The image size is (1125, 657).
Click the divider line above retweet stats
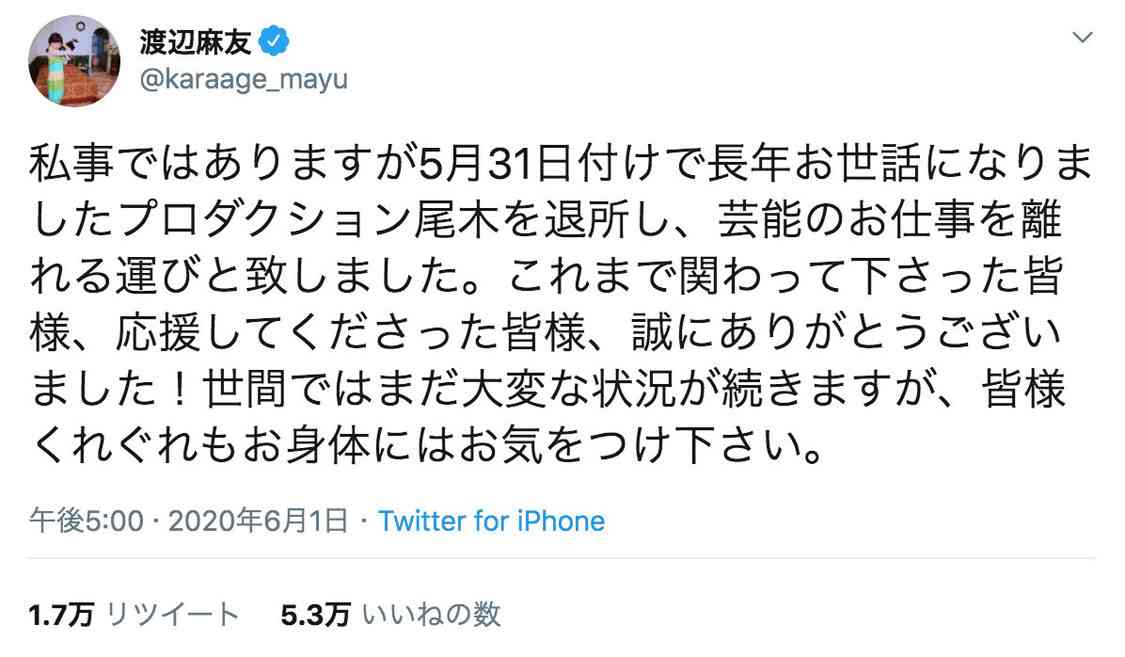(561, 558)
